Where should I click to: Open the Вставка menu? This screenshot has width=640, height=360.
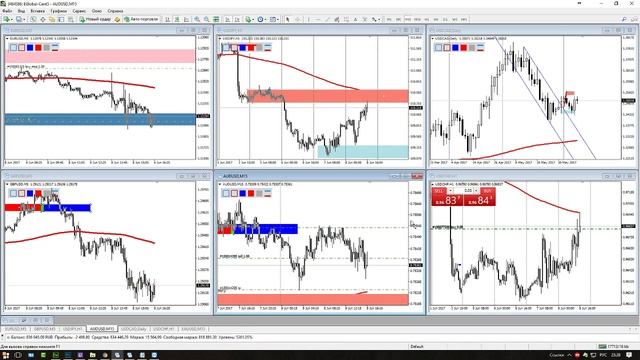tap(38, 11)
